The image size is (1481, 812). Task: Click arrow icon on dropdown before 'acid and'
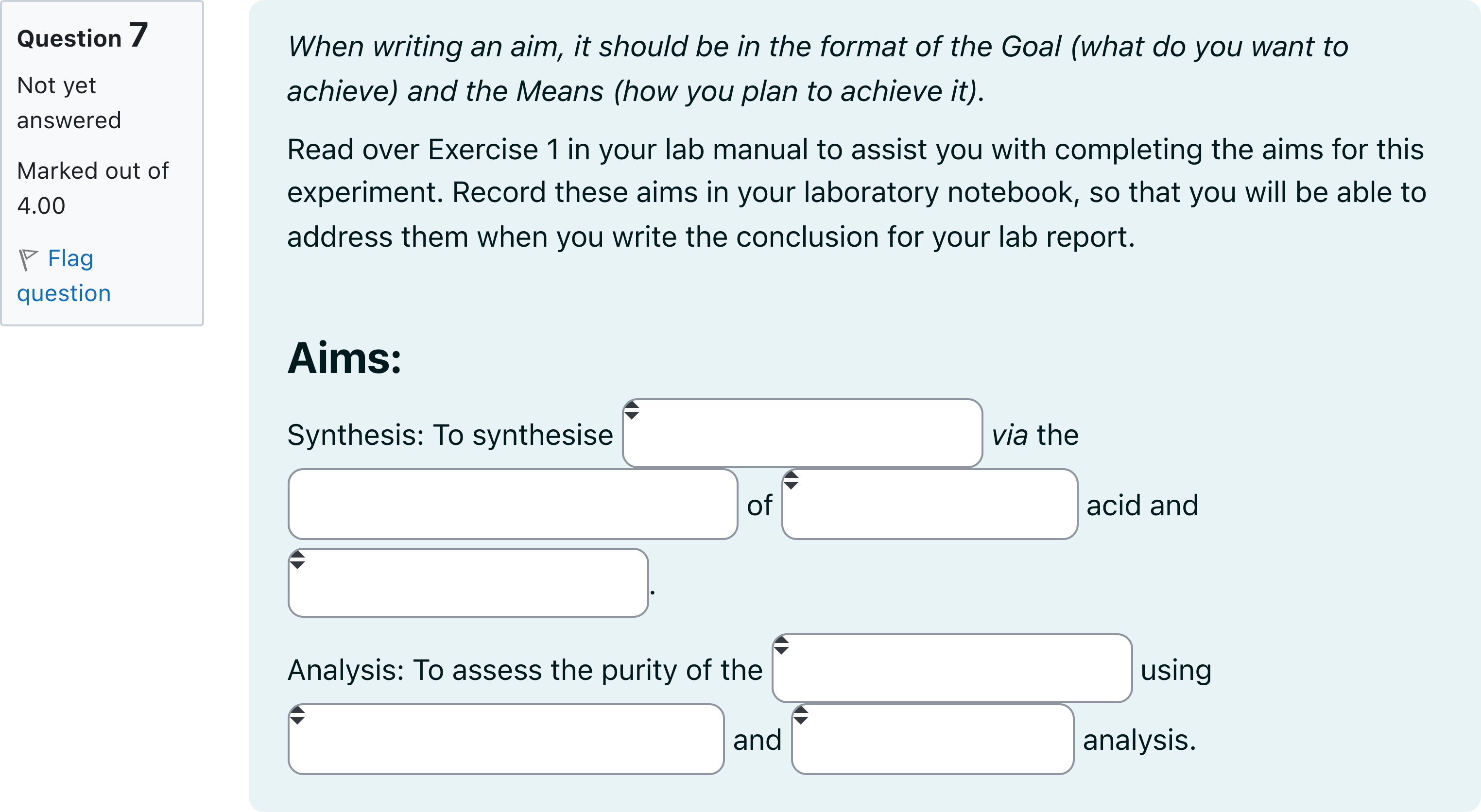point(791,480)
